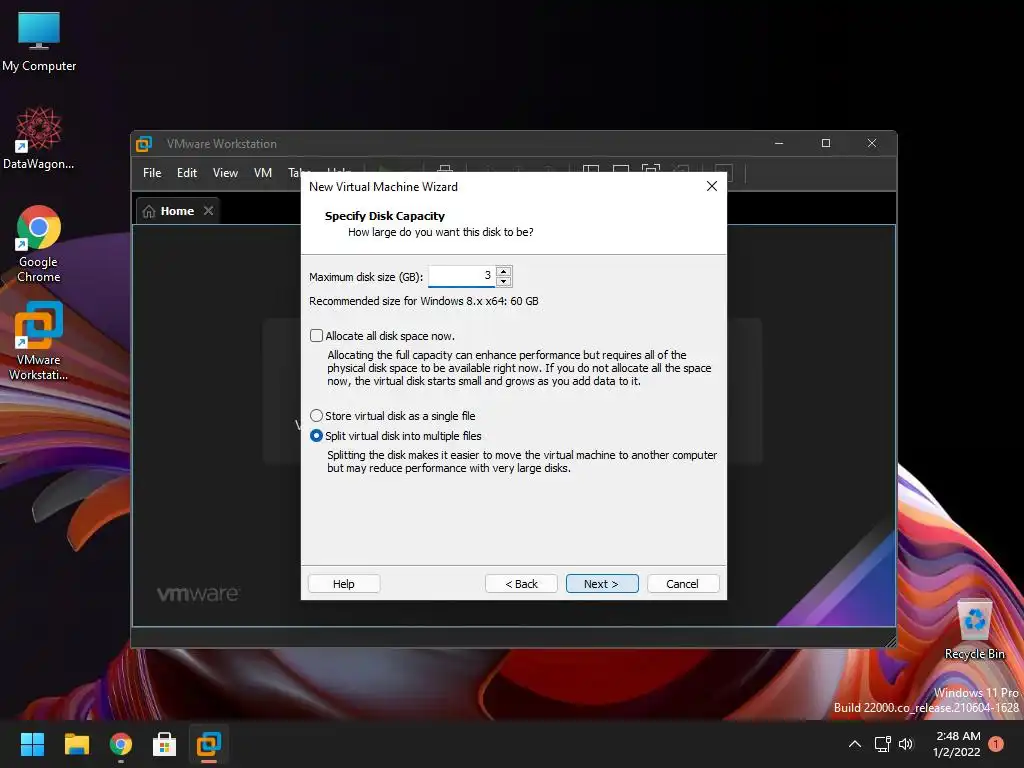
Task: Open Microsoft Store from the taskbar
Action: (165, 744)
